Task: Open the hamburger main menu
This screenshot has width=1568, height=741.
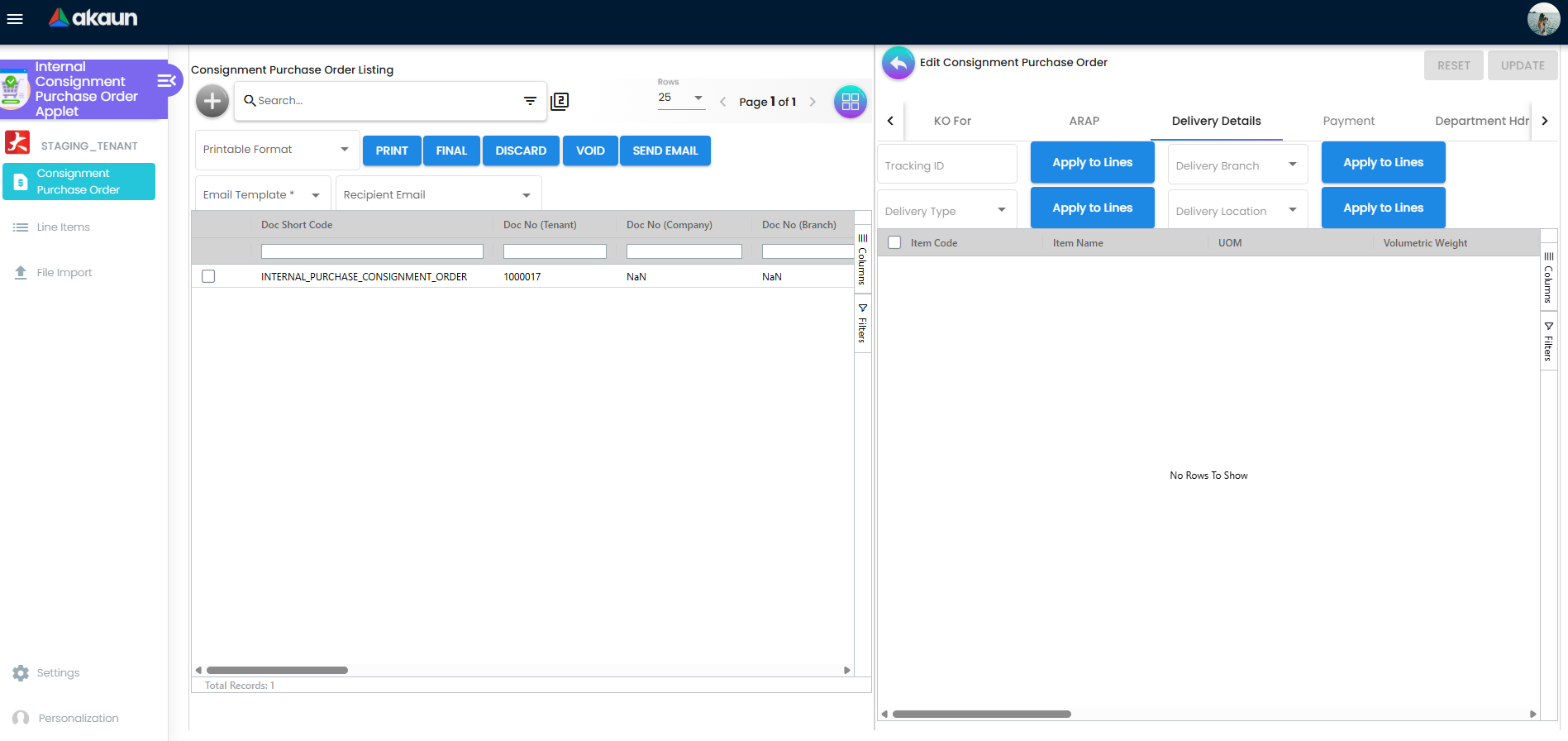Action: [15, 18]
